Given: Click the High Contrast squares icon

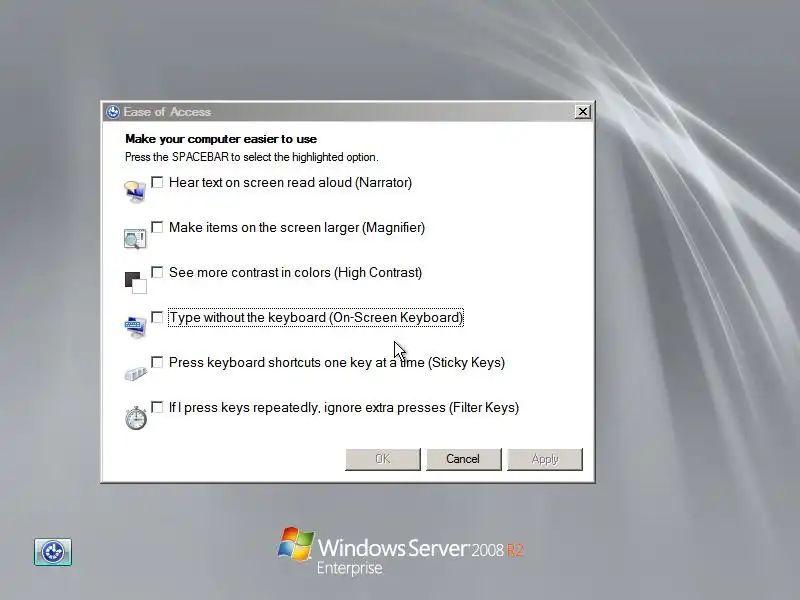Looking at the screenshot, I should pos(136,283).
